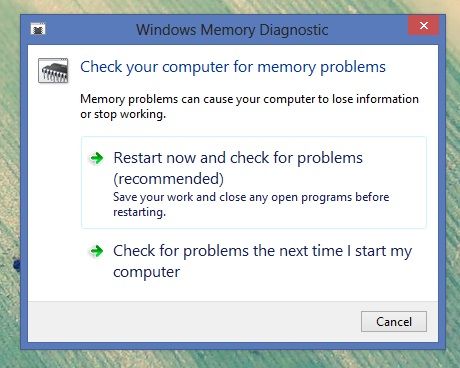This screenshot has width=460, height=368.
Task: Click the Cancel button
Action: point(394,321)
